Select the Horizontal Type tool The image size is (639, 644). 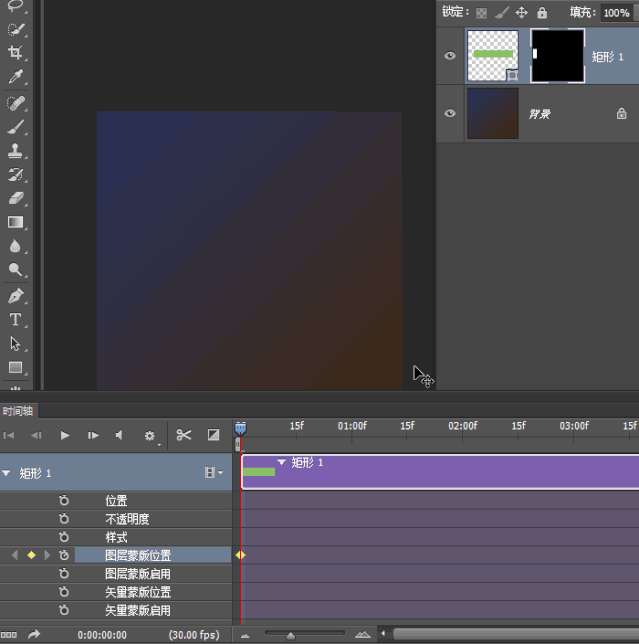[x=15, y=320]
